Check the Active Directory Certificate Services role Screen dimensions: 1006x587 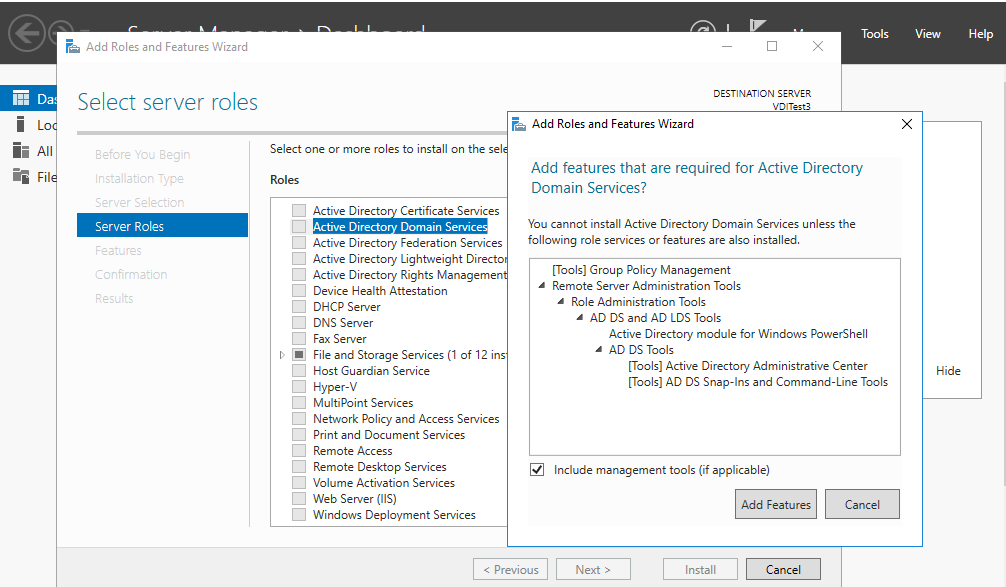click(x=299, y=211)
